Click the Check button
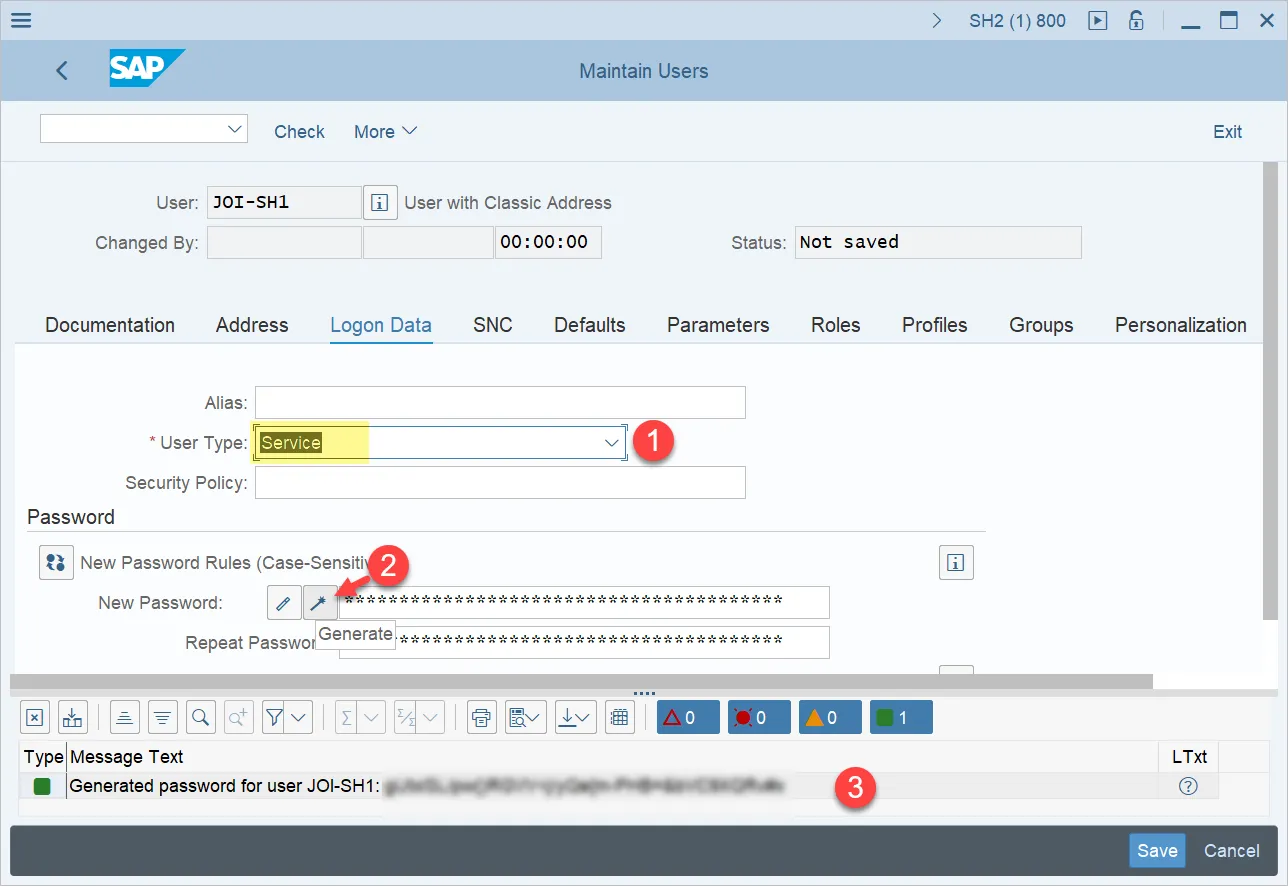1288x886 pixels. pyautogui.click(x=300, y=132)
